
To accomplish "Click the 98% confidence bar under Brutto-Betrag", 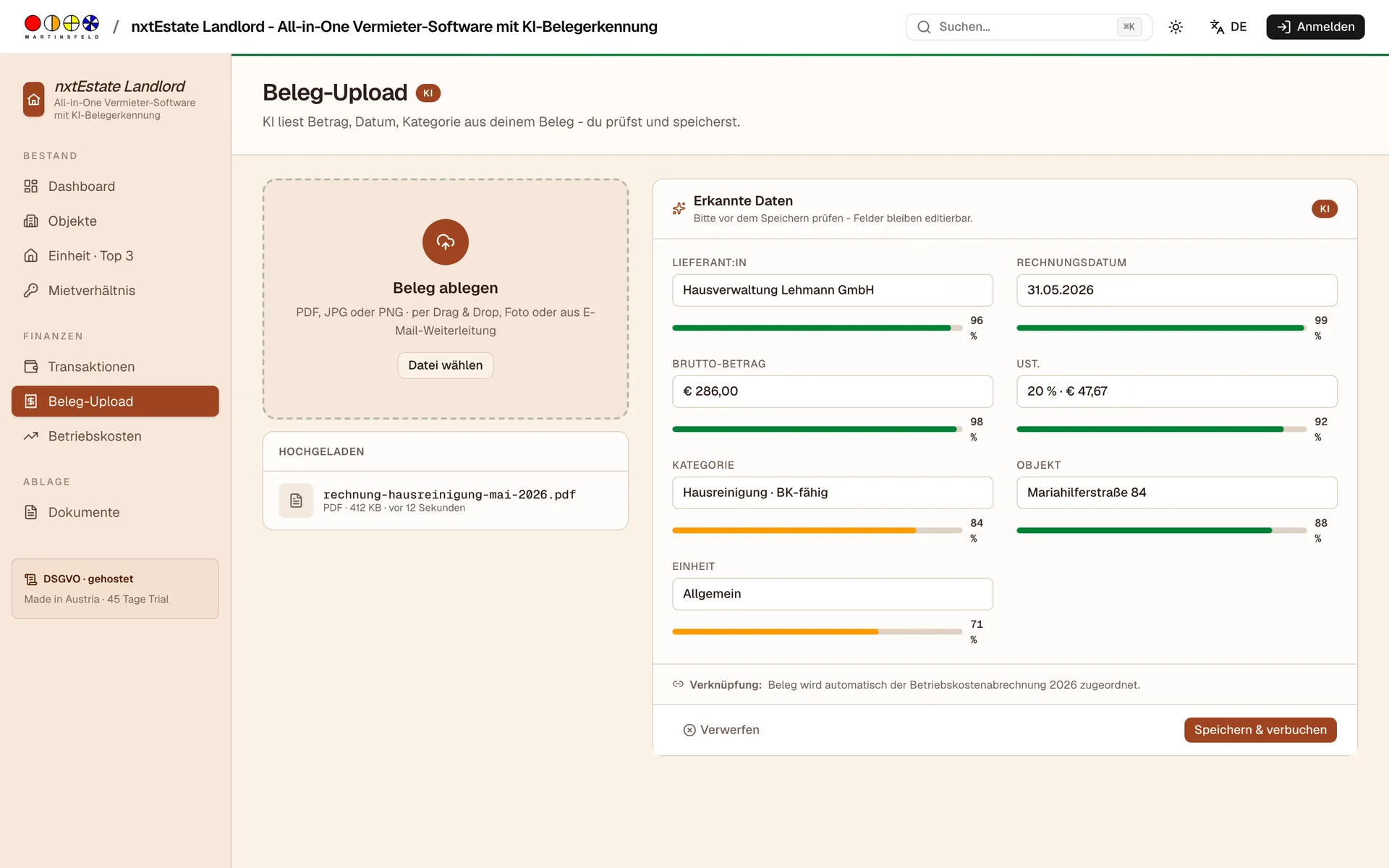I will coord(817,430).
